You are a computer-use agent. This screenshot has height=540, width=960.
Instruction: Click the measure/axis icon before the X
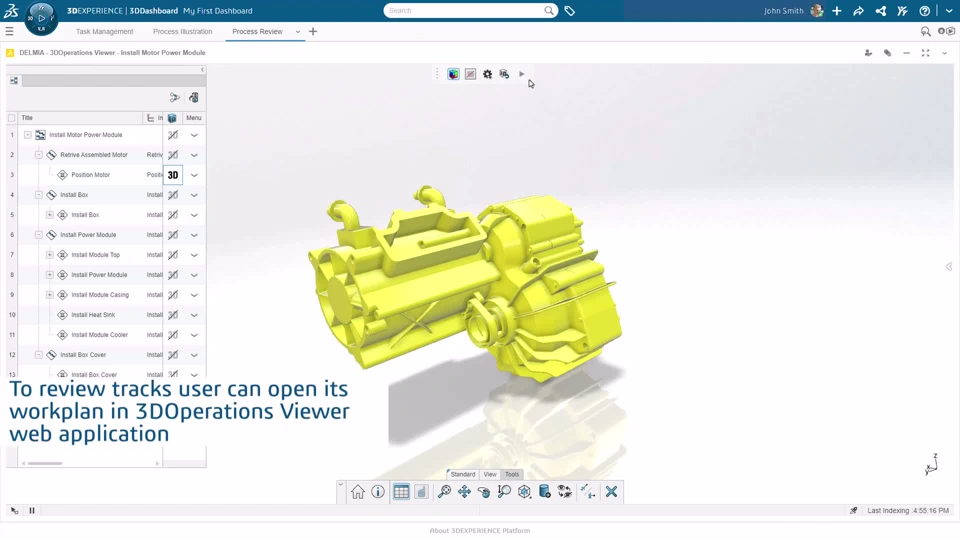pyautogui.click(x=588, y=492)
